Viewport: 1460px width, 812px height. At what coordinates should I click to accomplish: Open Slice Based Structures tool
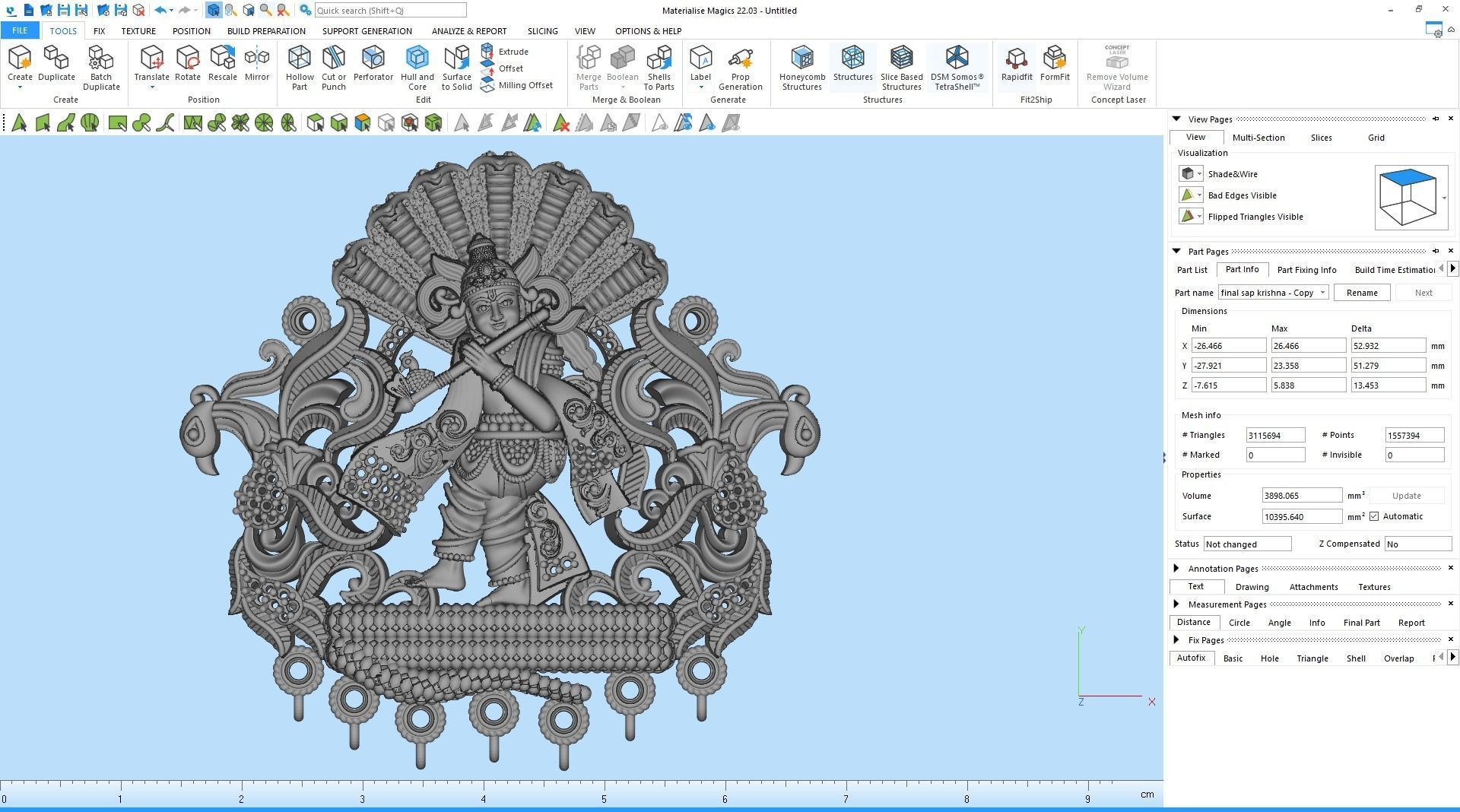point(901,68)
